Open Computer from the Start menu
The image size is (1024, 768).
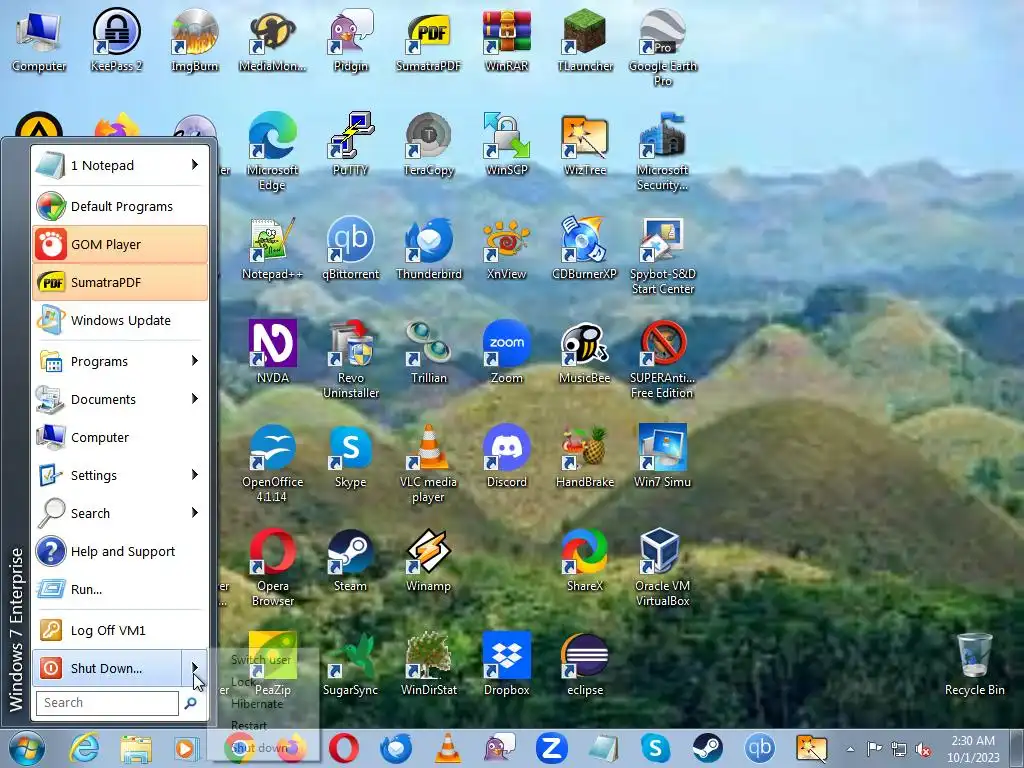click(120, 437)
